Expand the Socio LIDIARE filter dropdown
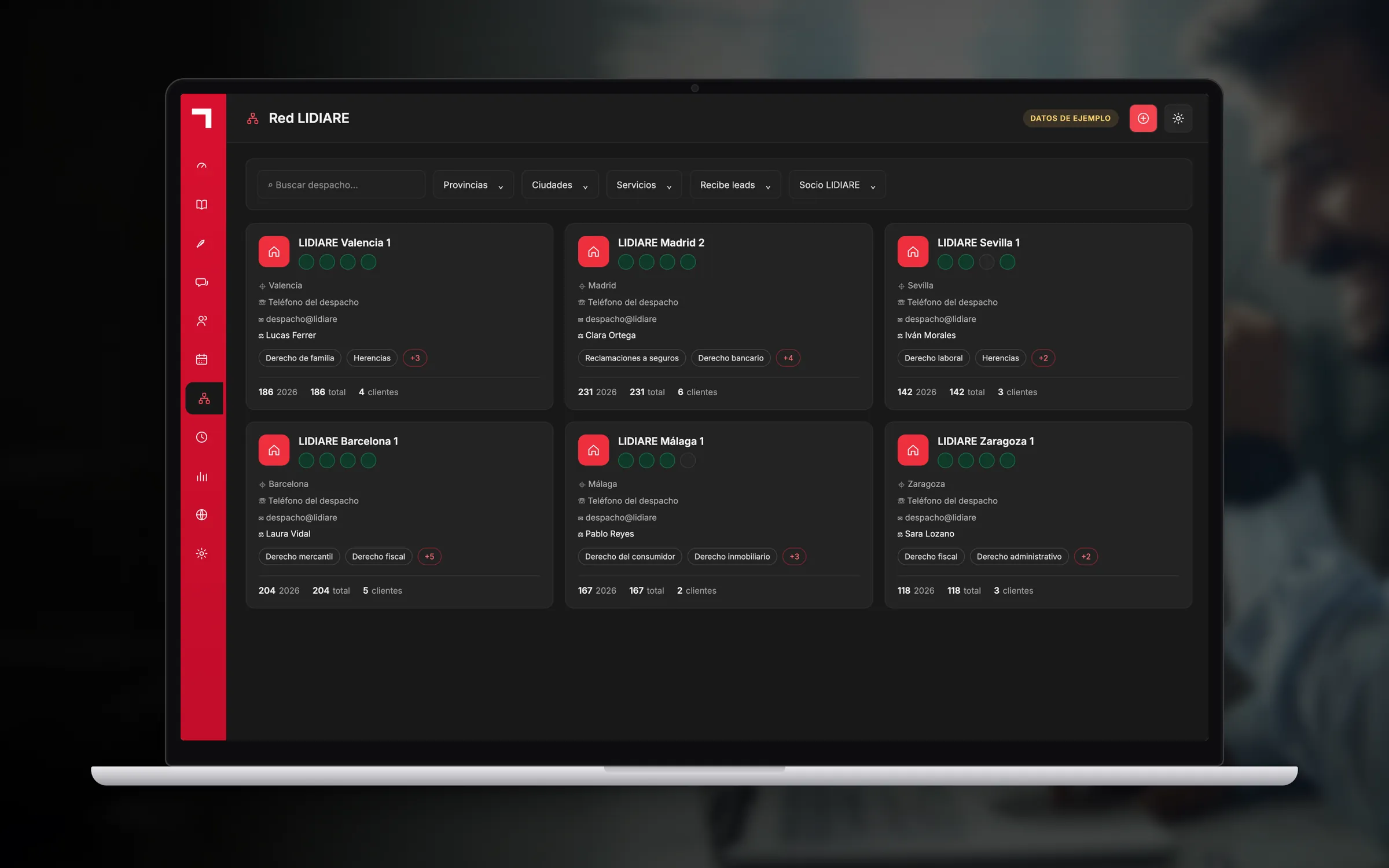Image resolution: width=1389 pixels, height=868 pixels. 837,185
